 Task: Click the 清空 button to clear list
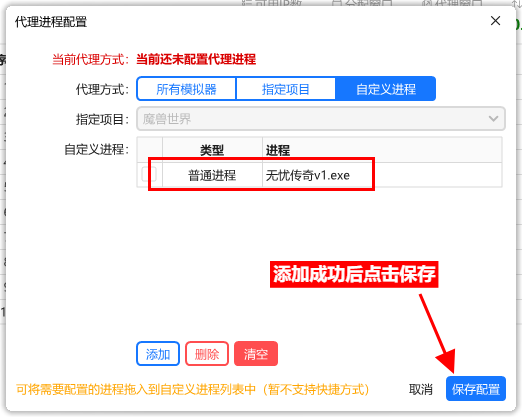pyautogui.click(x=256, y=354)
